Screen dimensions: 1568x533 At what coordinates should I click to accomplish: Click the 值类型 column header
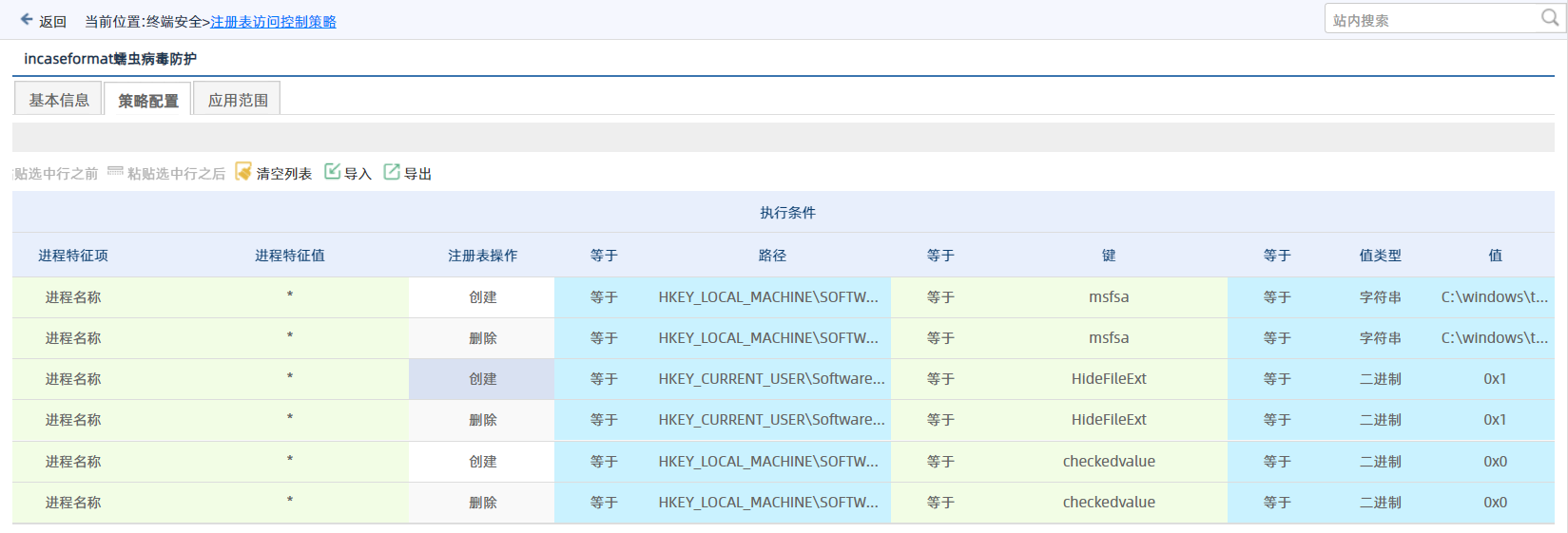click(x=1380, y=256)
